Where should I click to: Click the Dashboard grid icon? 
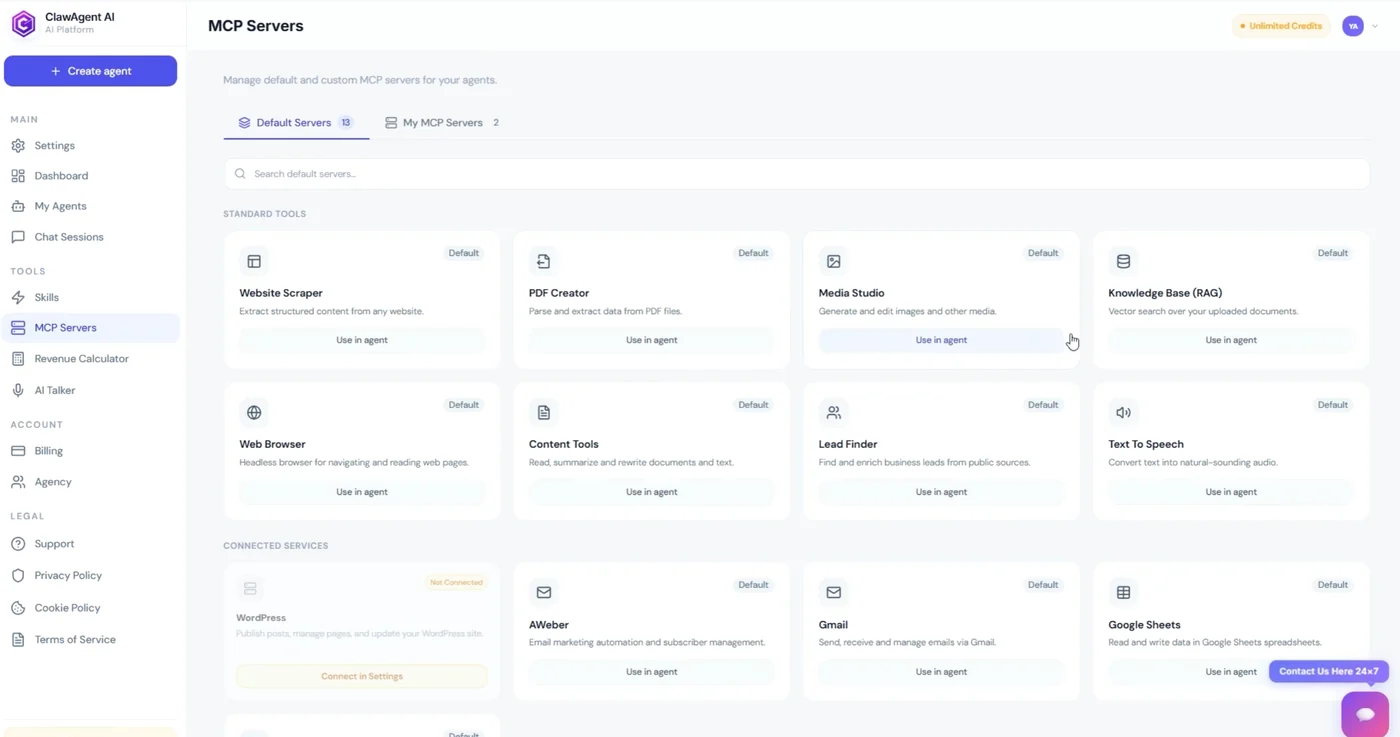(x=18, y=175)
